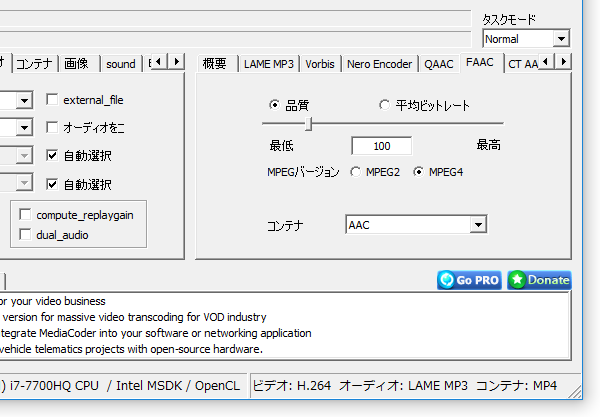Expand the dropdown beside external_file
Screen dimensions: 600x417
click(x=24, y=100)
